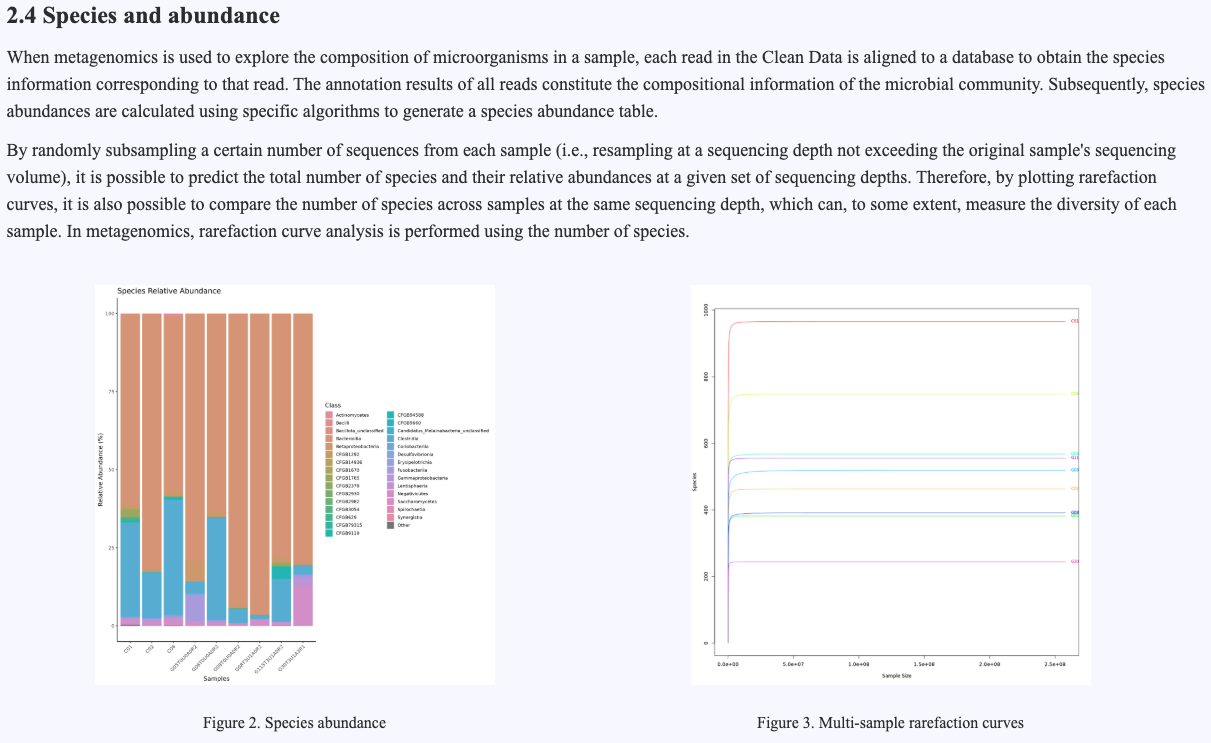Click the Bacteroidia legend color swatch
Viewport: 1211px width, 743px height.
pyautogui.click(x=328, y=438)
